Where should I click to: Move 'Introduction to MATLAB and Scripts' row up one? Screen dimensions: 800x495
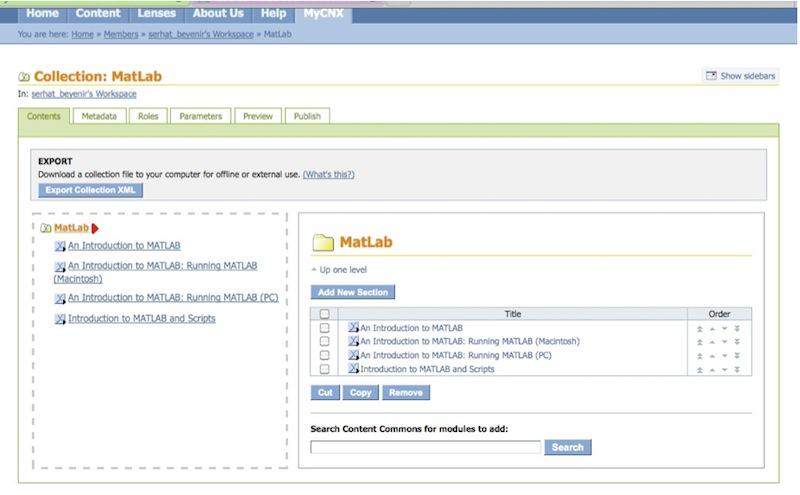click(712, 369)
